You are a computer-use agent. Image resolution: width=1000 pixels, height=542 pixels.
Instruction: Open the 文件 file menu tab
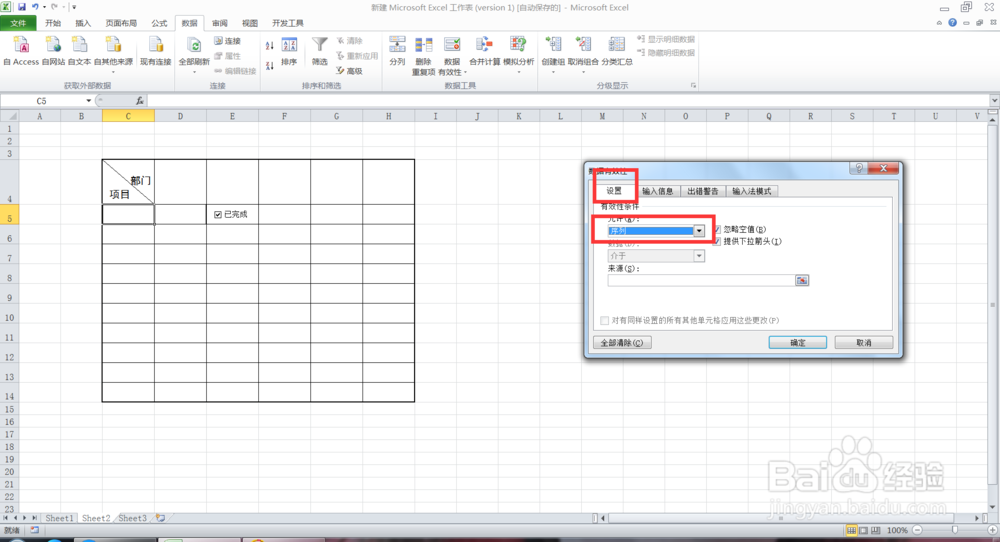pos(18,23)
